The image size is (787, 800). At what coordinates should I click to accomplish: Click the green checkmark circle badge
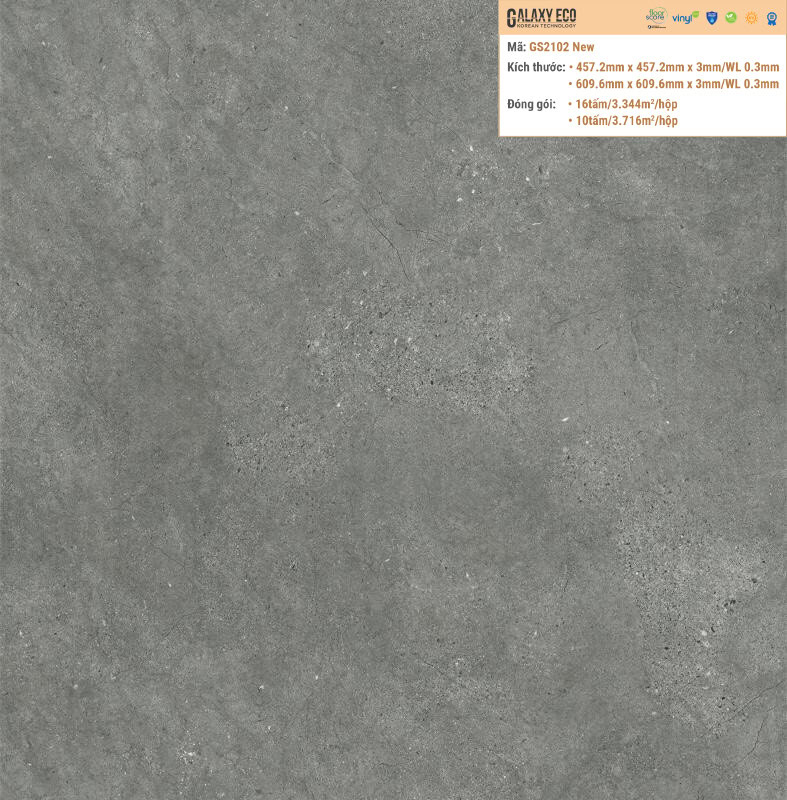point(731,18)
